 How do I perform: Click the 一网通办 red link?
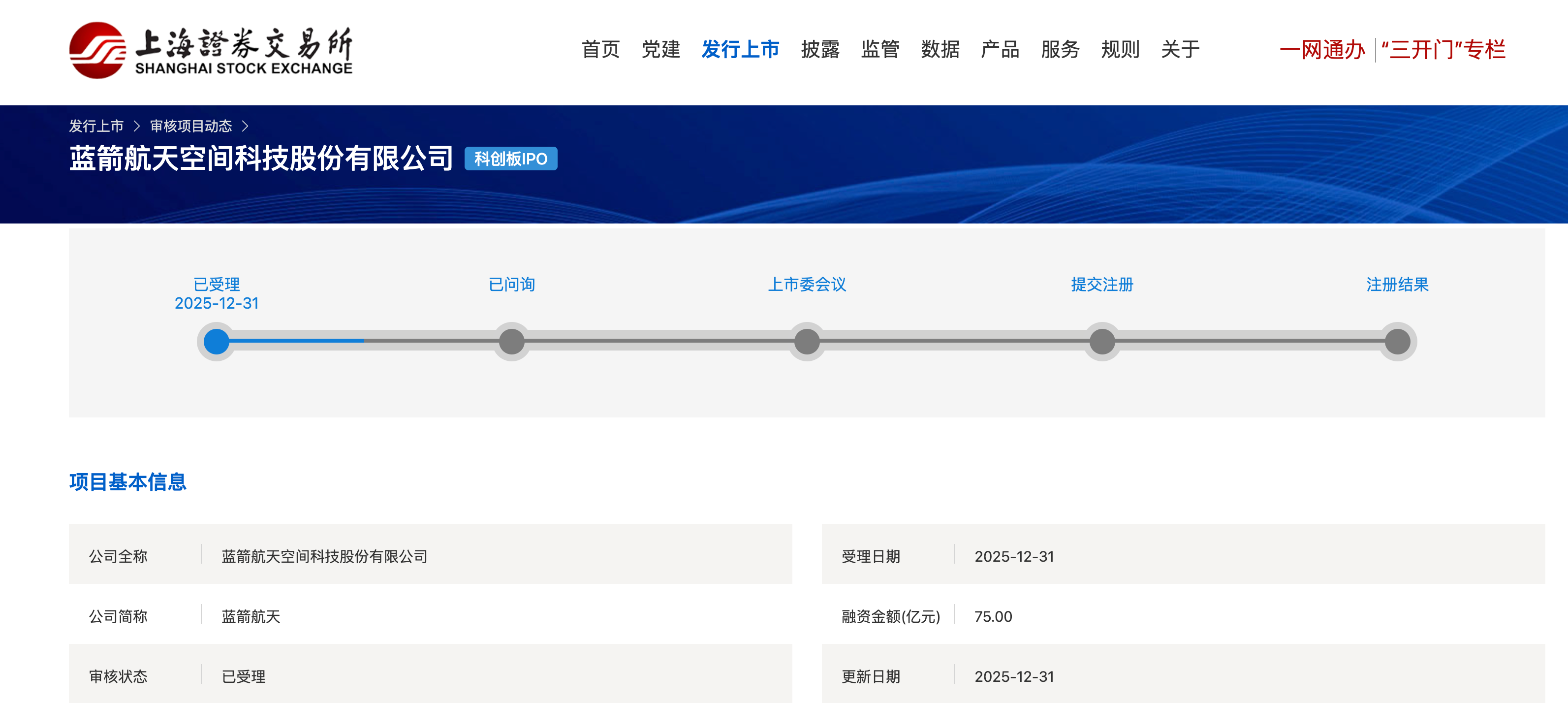(x=1322, y=49)
